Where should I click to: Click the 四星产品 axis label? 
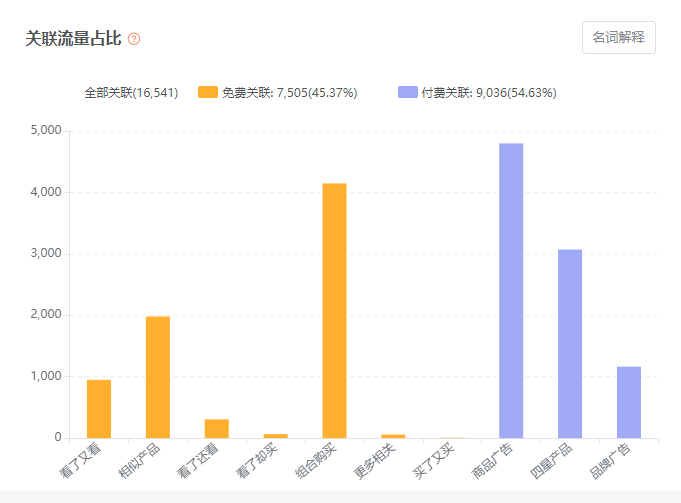552,460
